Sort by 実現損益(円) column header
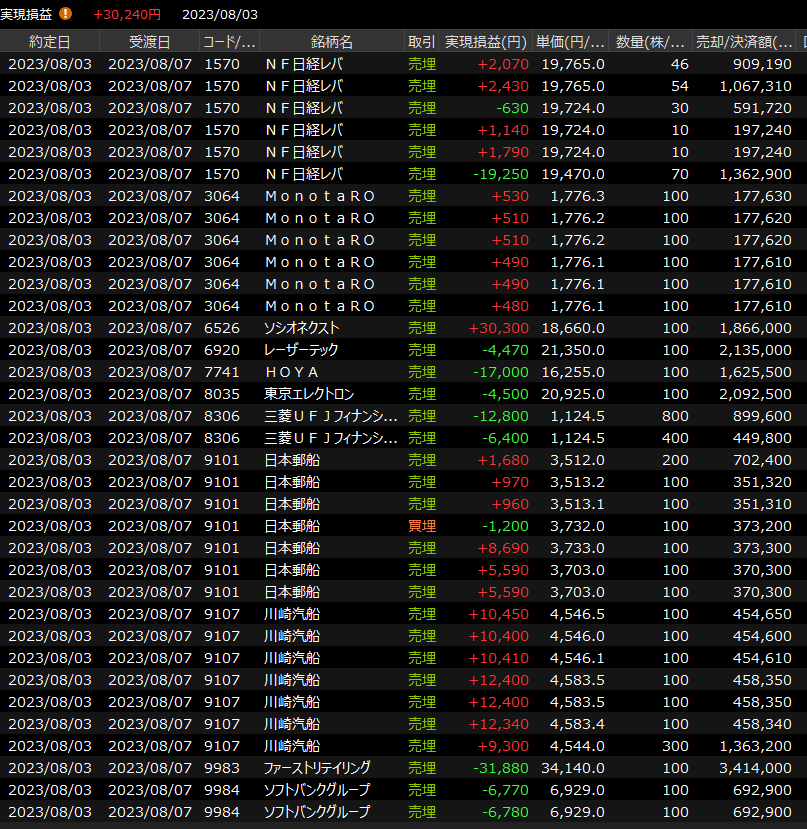Screen dimensions: 807x829 [485, 42]
